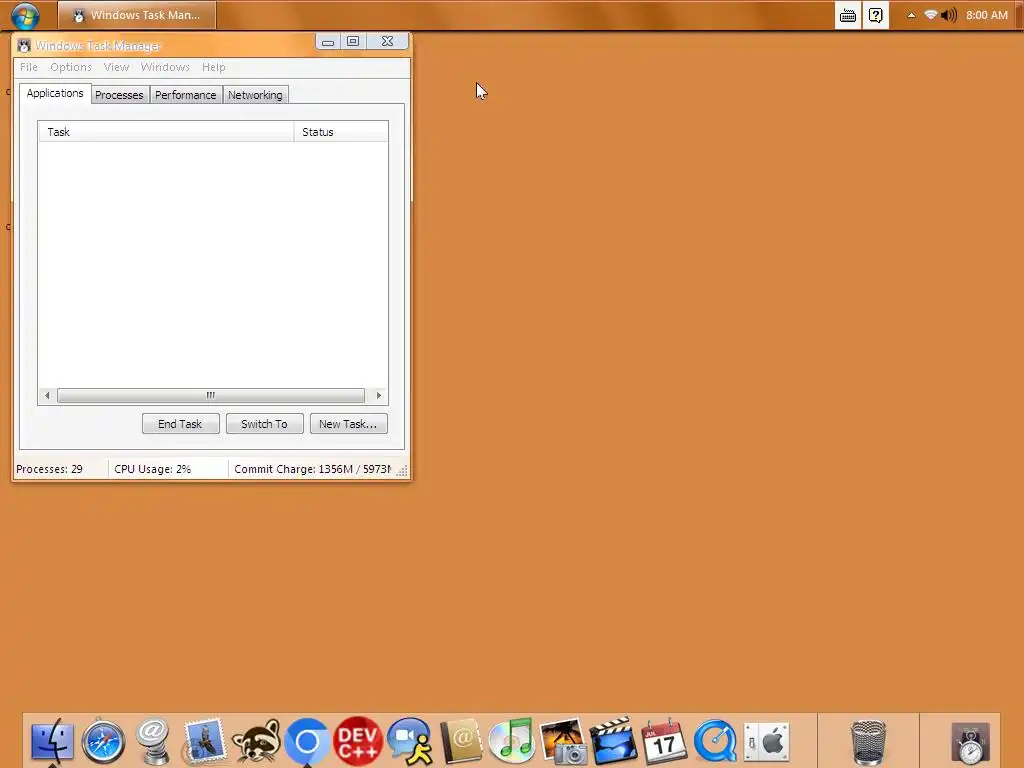Image resolution: width=1024 pixels, height=768 pixels.
Task: Open the blue circle app icon
Action: [307, 741]
